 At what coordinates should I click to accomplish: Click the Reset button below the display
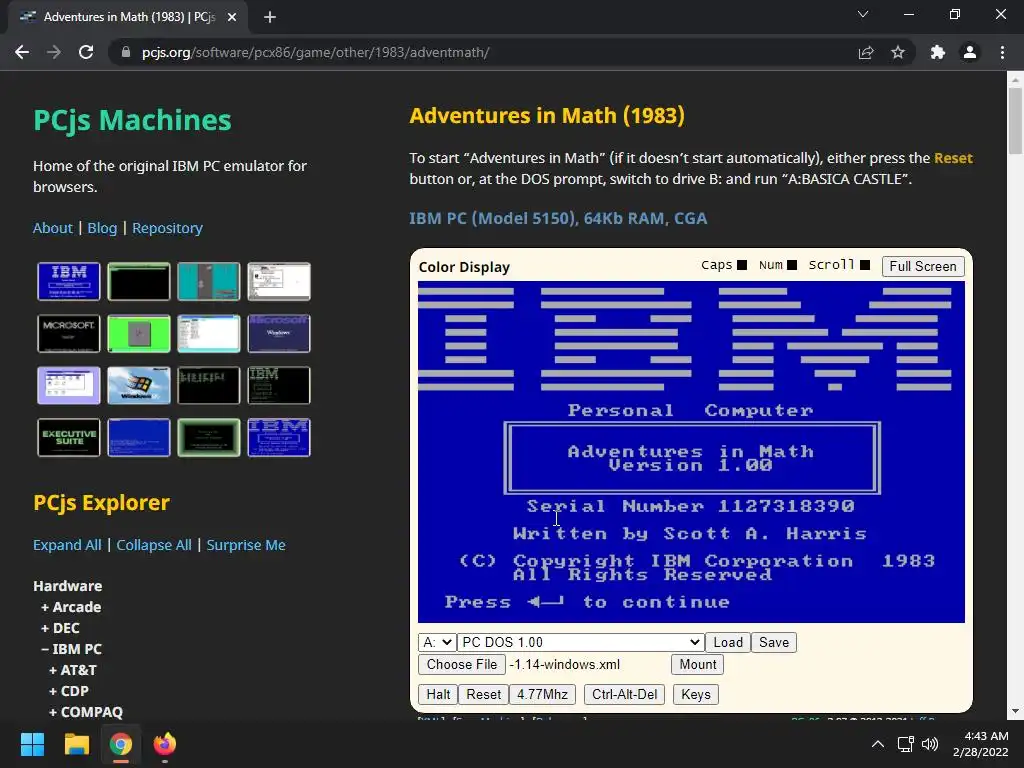483,694
